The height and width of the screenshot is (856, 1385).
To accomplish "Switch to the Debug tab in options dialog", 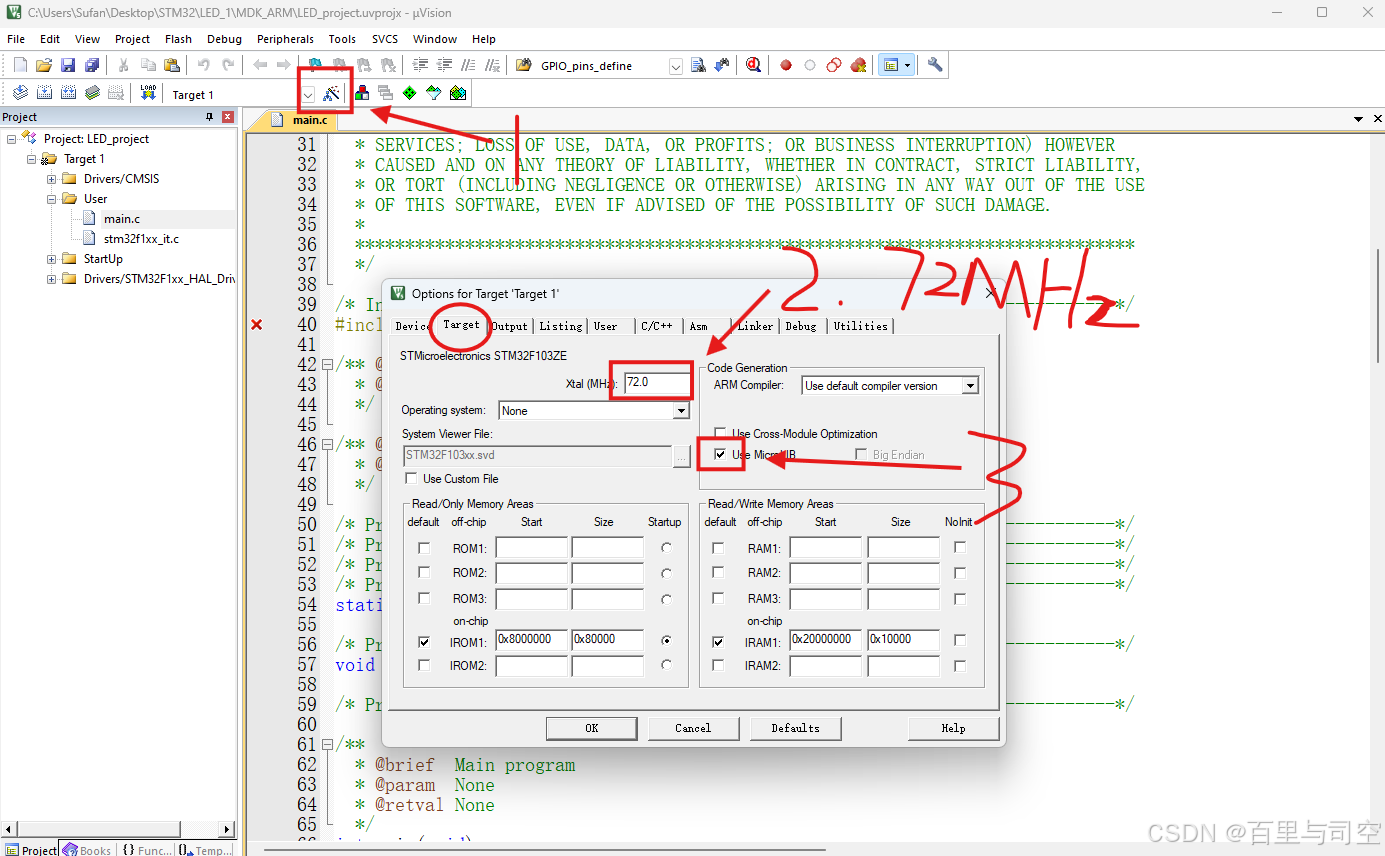I will (x=801, y=326).
